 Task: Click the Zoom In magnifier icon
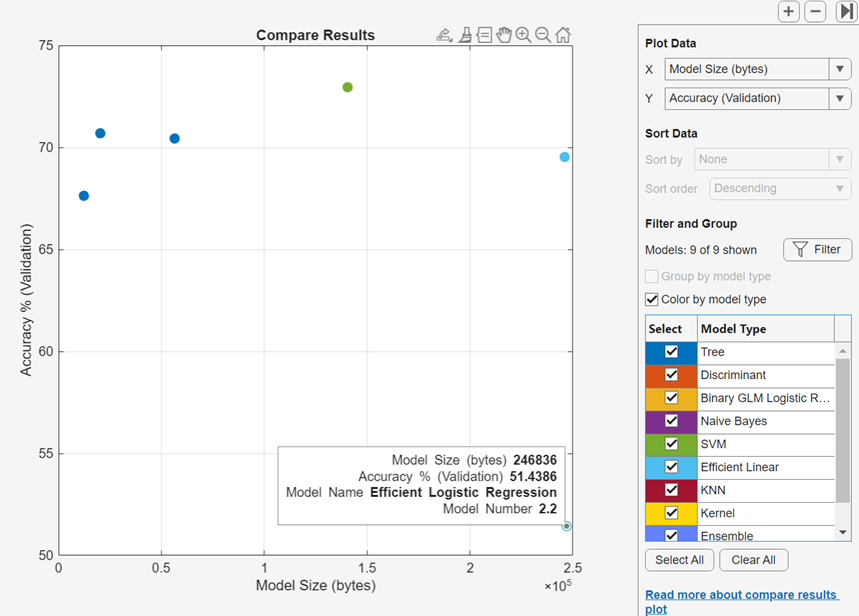pyautogui.click(x=523, y=34)
